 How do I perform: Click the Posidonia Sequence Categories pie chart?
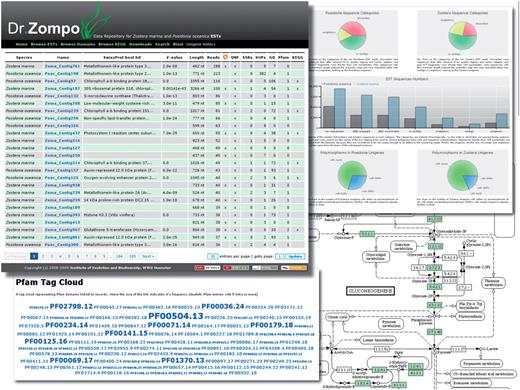[352, 36]
